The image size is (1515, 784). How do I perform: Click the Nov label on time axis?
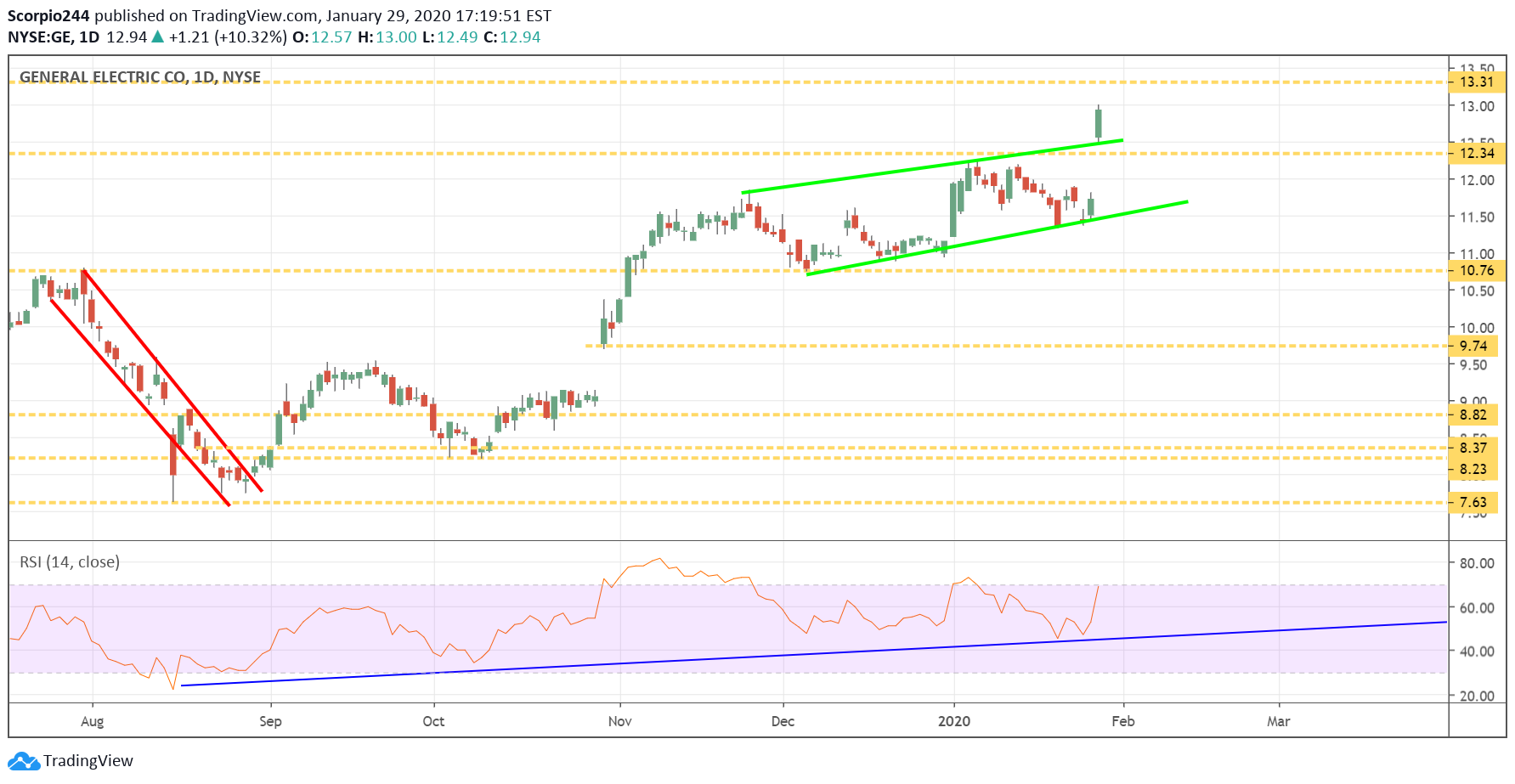[x=620, y=722]
